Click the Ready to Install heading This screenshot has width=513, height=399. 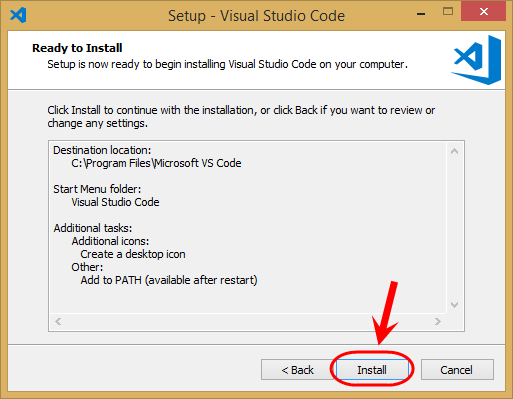[77, 48]
